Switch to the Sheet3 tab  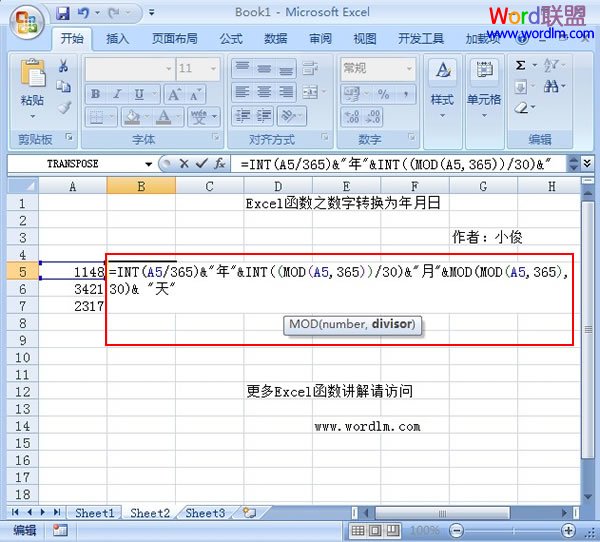tap(205, 513)
